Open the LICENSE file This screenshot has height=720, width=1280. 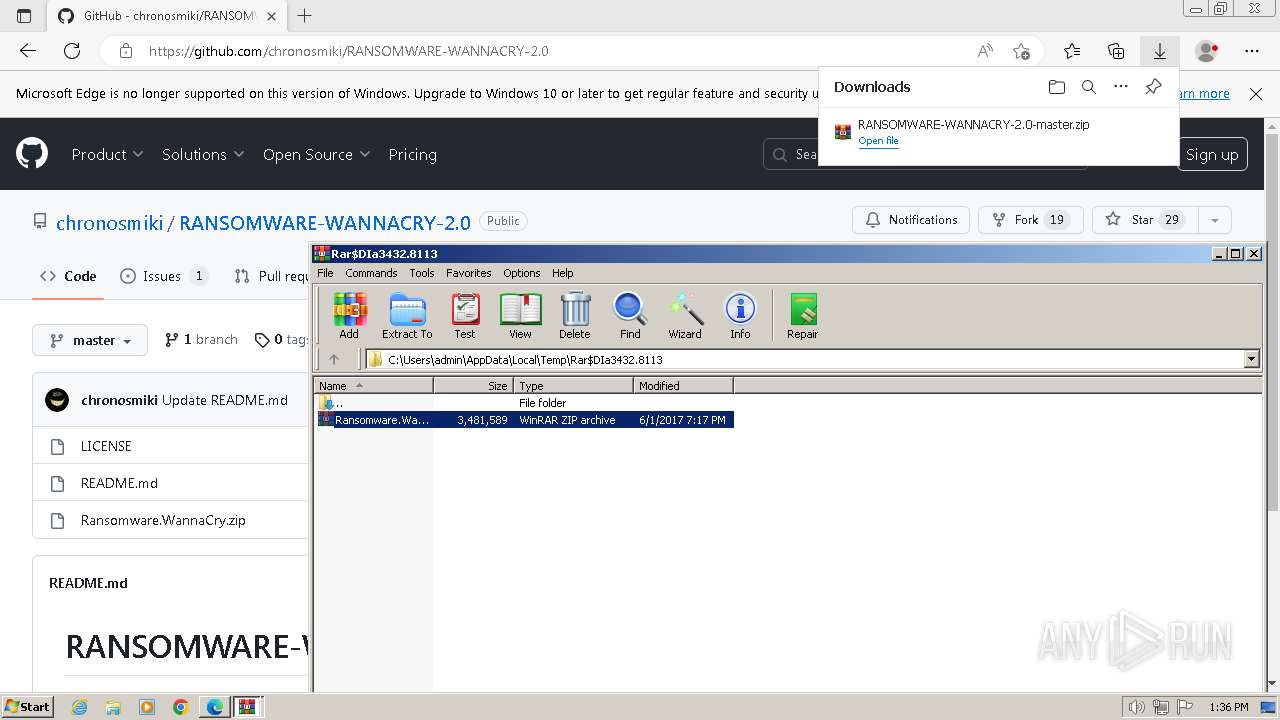coord(106,446)
